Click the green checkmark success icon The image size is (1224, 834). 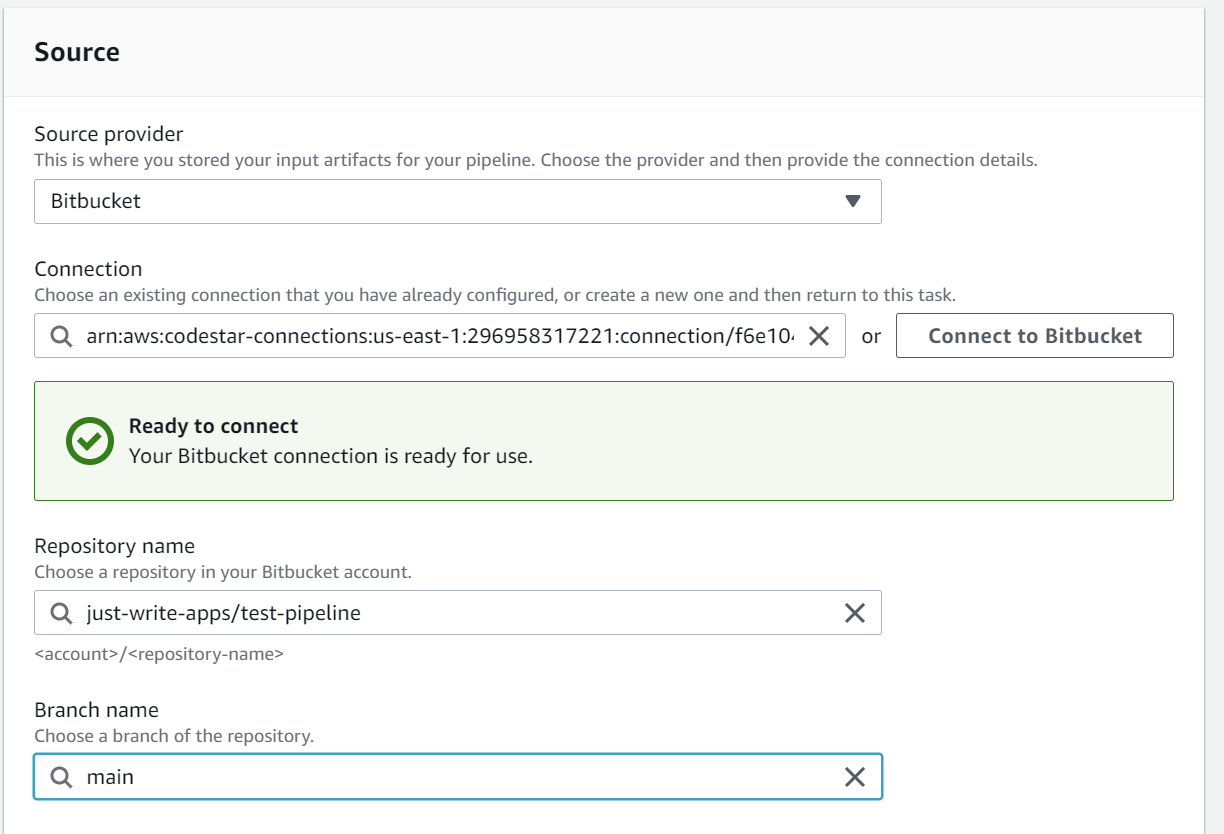pyautogui.click(x=90, y=441)
